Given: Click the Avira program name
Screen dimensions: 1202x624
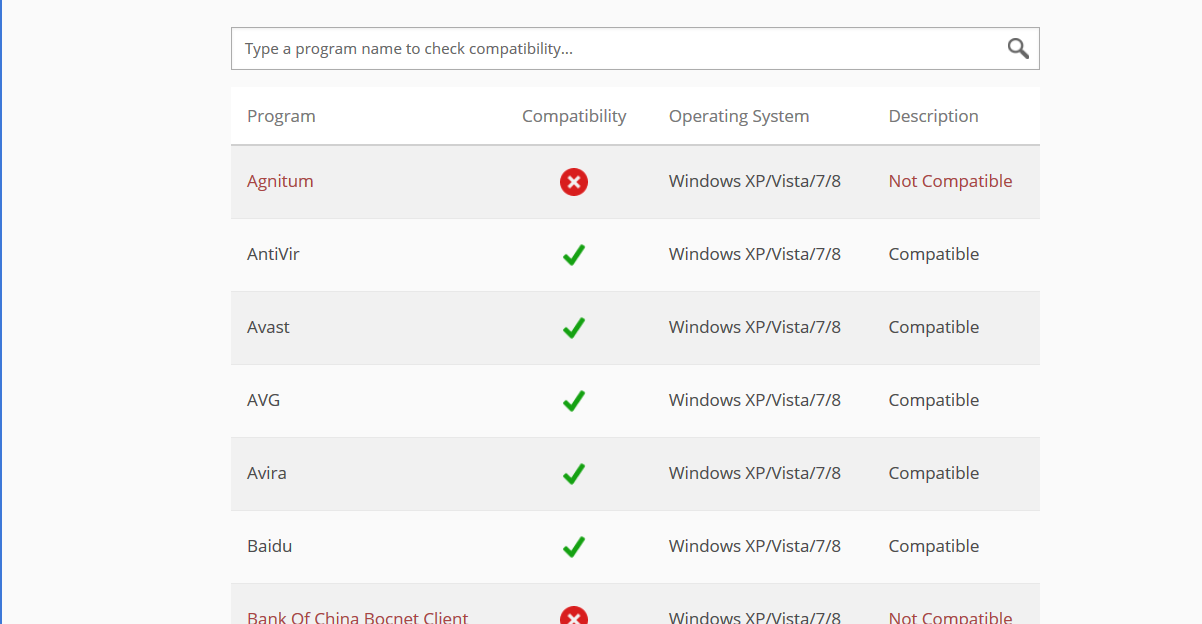Looking at the screenshot, I should tap(266, 473).
